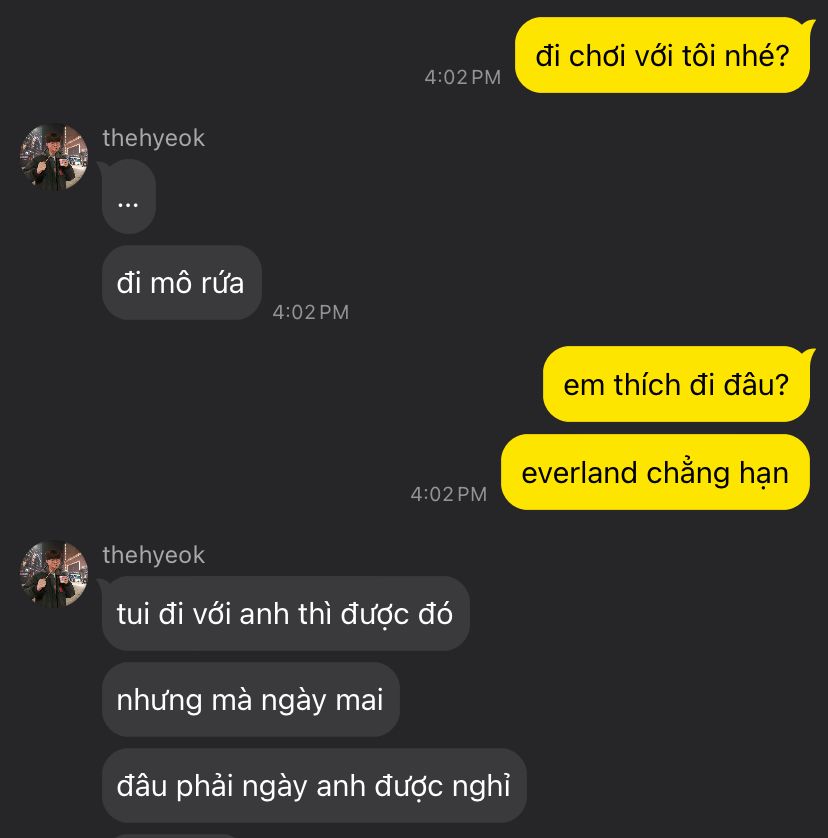Tap thehyeok's top profile picture
Image resolution: width=828 pixels, height=838 pixels.
(x=53, y=157)
